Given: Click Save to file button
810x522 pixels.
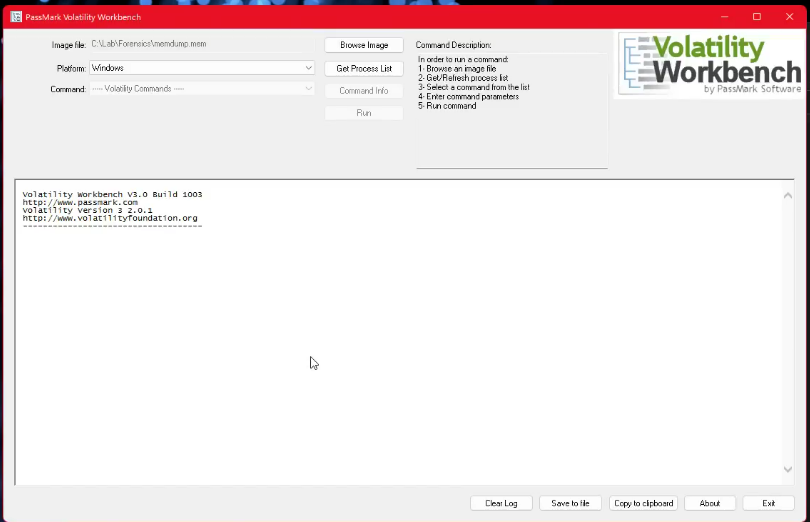Looking at the screenshot, I should tap(570, 503).
